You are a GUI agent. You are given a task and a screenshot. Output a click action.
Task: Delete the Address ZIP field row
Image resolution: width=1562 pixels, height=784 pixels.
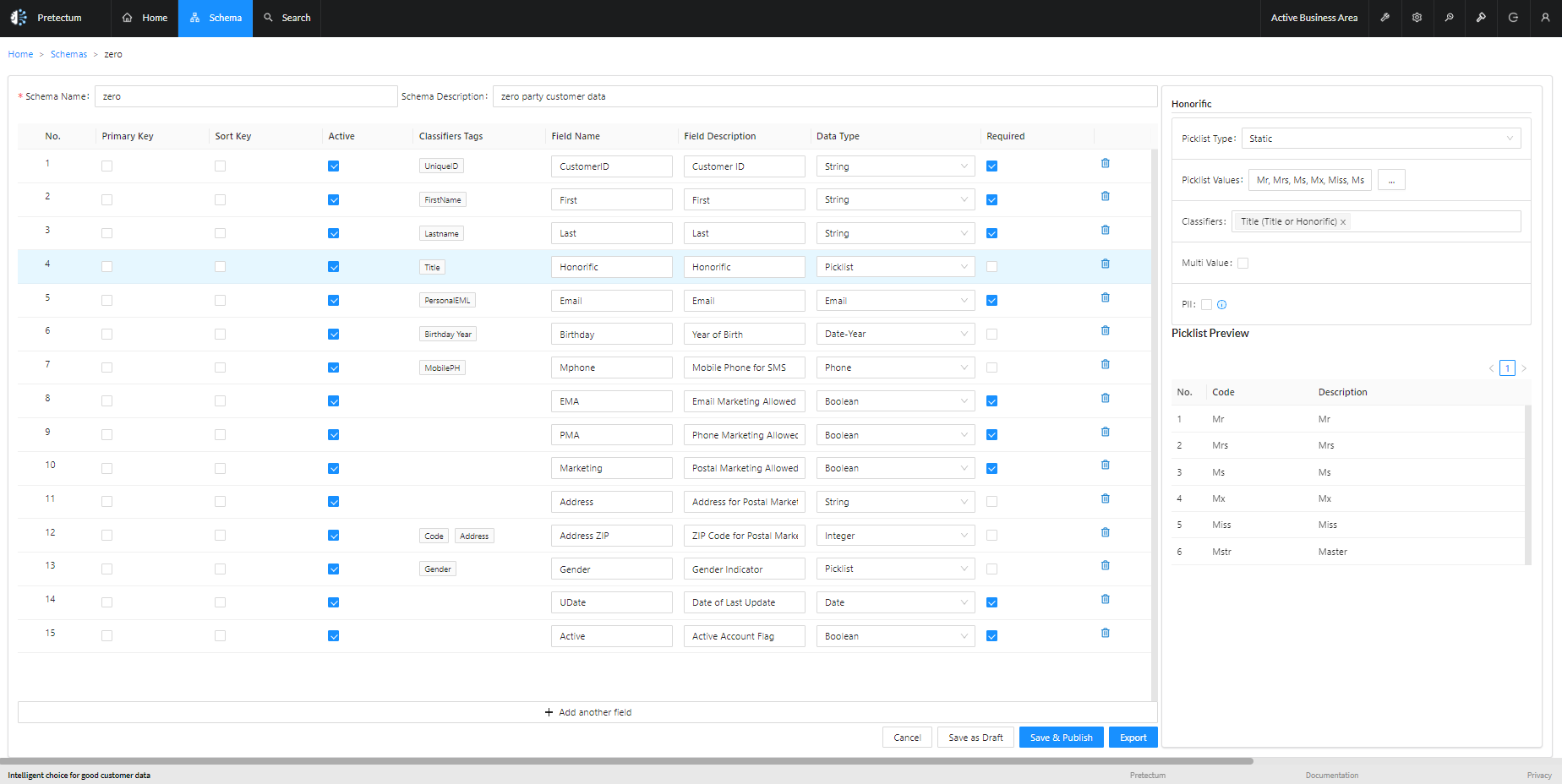[1106, 532]
